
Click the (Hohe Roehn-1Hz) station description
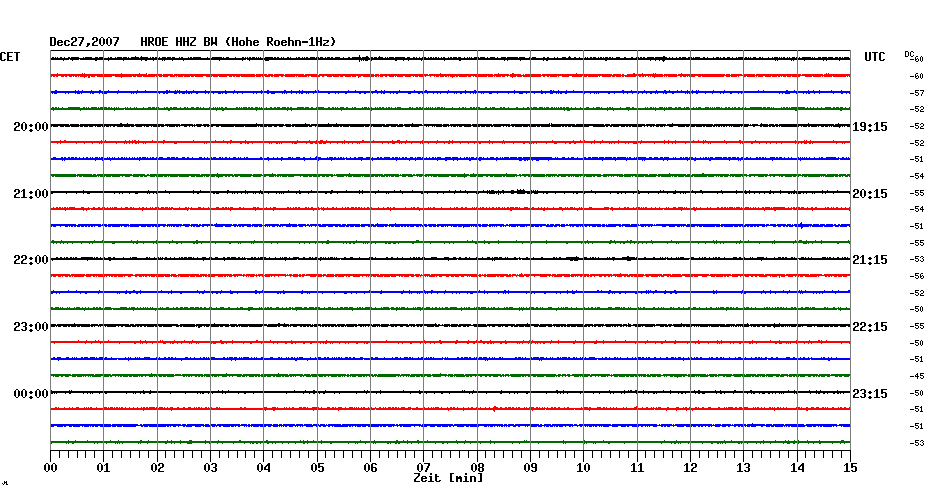[x=281, y=42]
